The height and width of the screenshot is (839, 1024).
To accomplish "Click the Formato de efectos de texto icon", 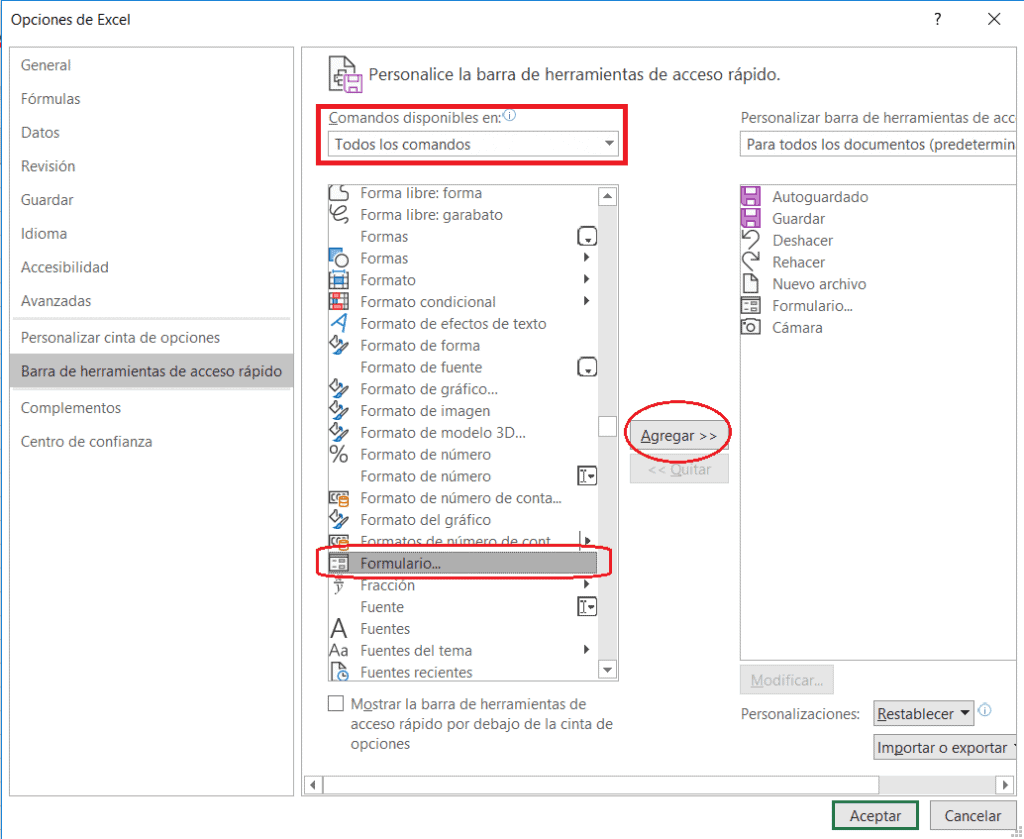I will (x=338, y=323).
